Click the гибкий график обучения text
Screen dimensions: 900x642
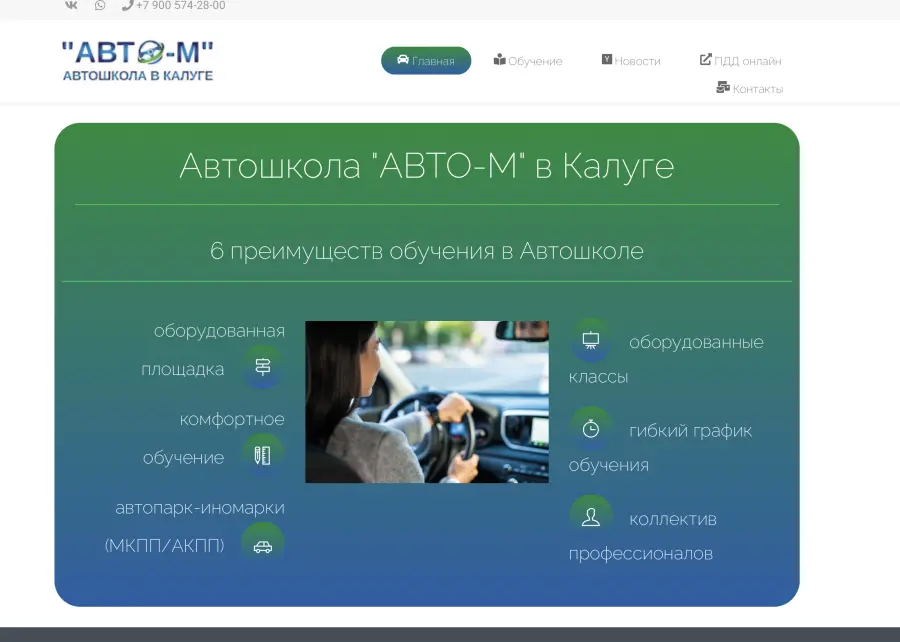660,447
